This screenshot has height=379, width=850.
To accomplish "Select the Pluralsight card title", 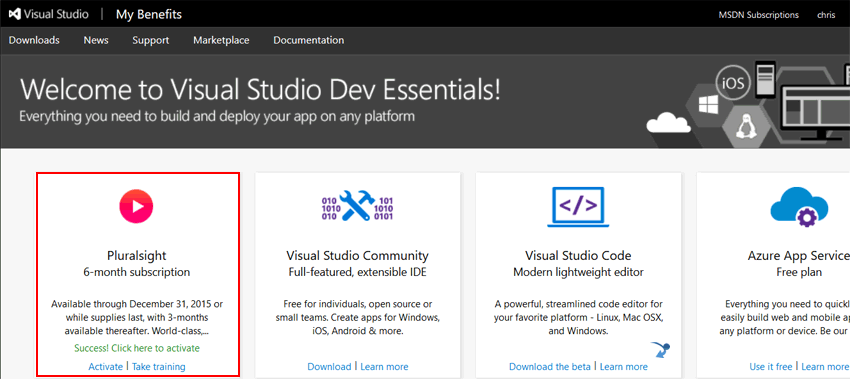I will click(x=137, y=255).
